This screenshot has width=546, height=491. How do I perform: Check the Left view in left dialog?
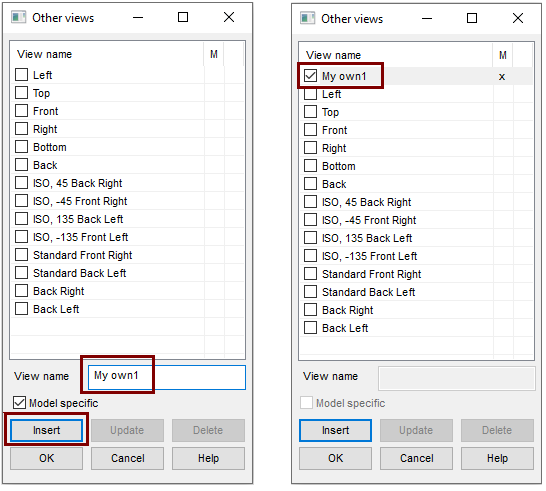coord(22,75)
